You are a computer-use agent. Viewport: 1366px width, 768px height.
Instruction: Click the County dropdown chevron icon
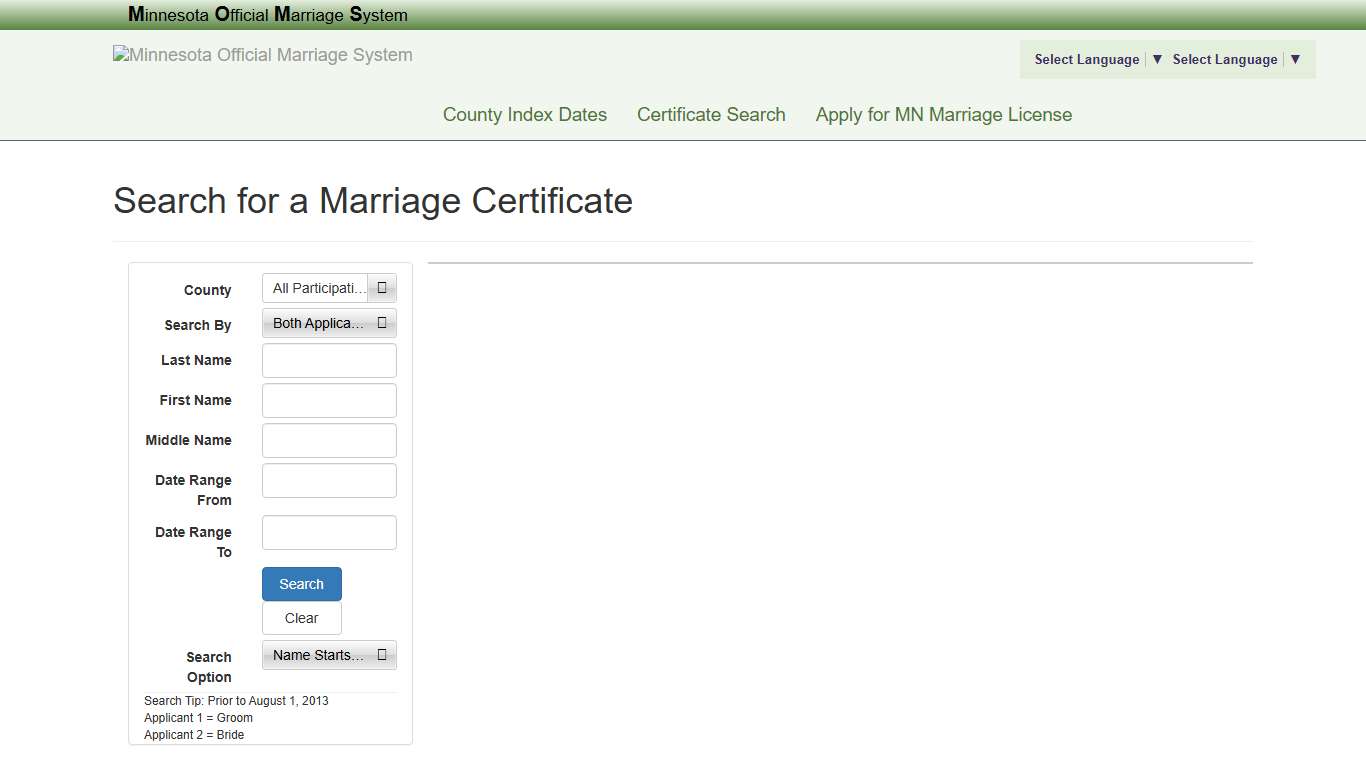click(381, 287)
